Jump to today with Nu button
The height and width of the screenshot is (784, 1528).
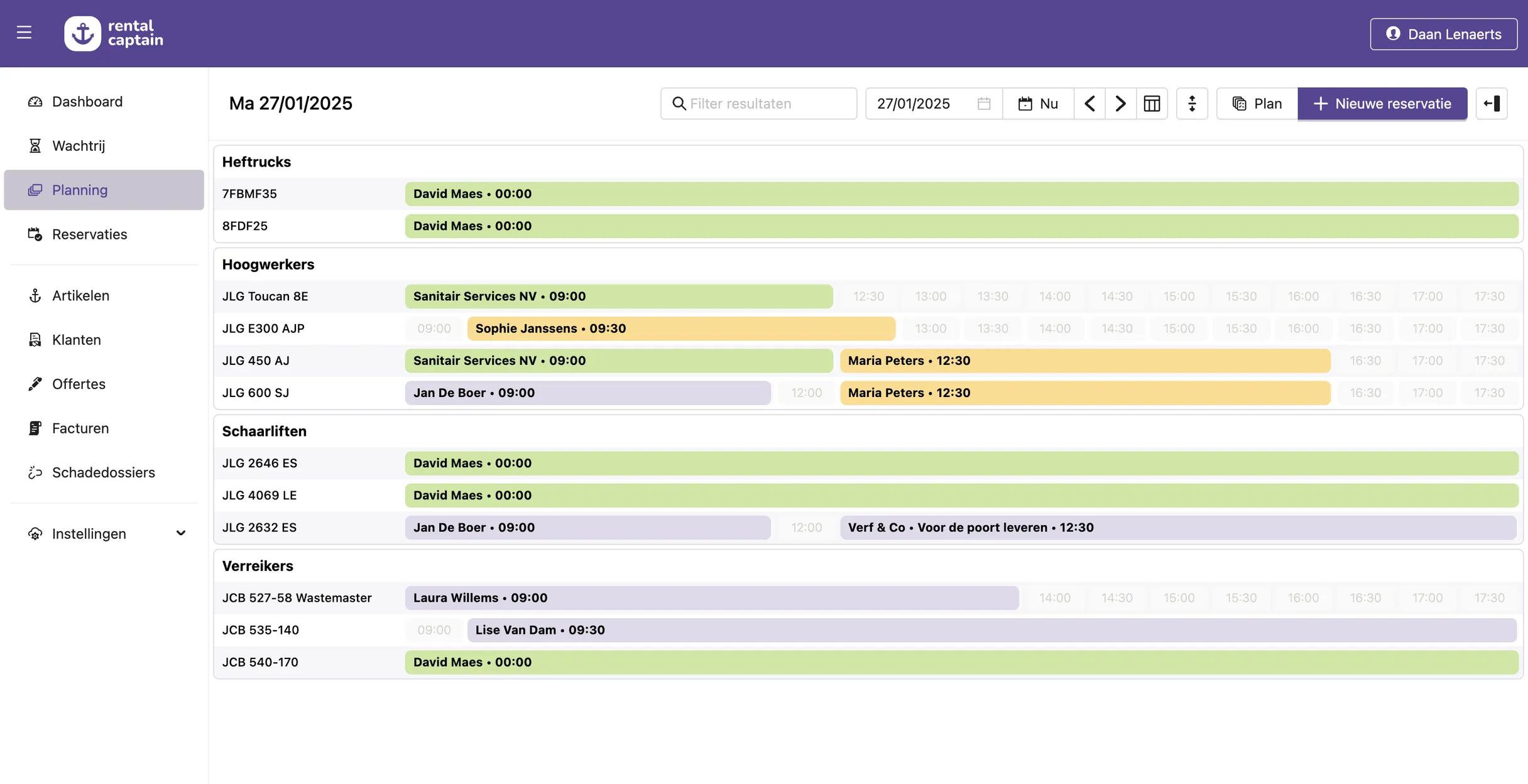1038,104
